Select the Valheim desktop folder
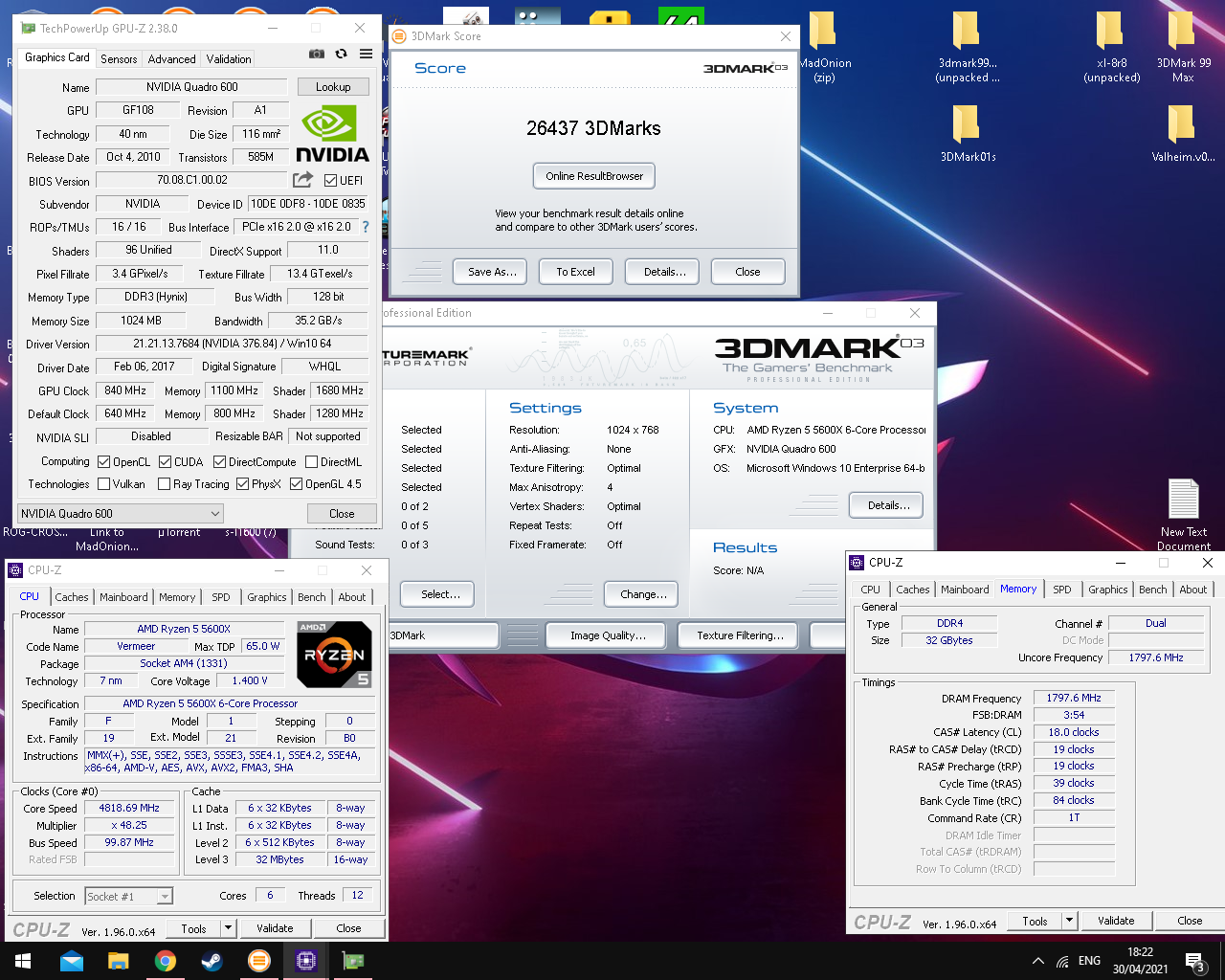The image size is (1225, 980). point(1183,133)
